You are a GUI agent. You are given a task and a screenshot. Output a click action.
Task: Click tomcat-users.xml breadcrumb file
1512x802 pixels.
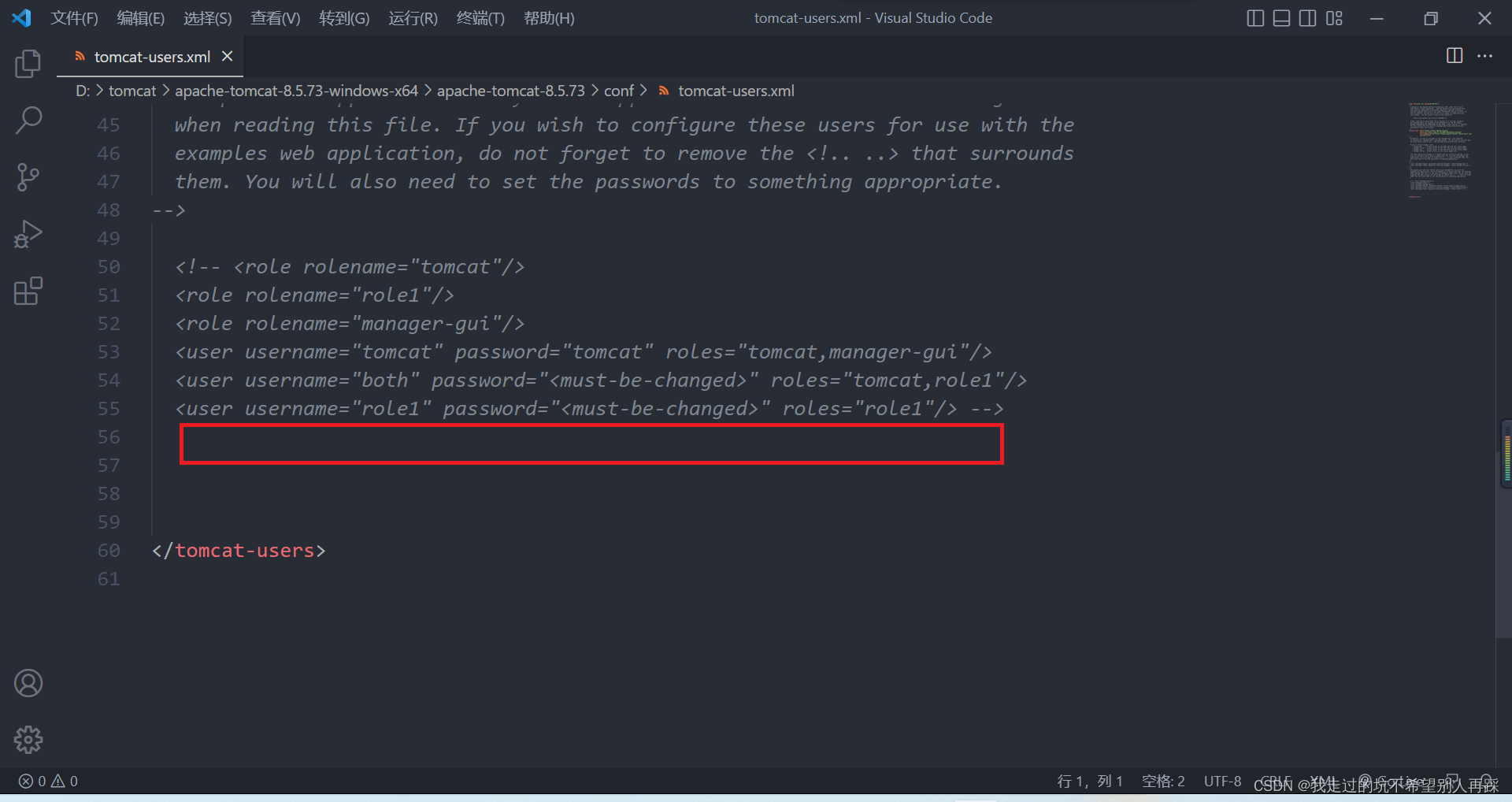click(736, 91)
